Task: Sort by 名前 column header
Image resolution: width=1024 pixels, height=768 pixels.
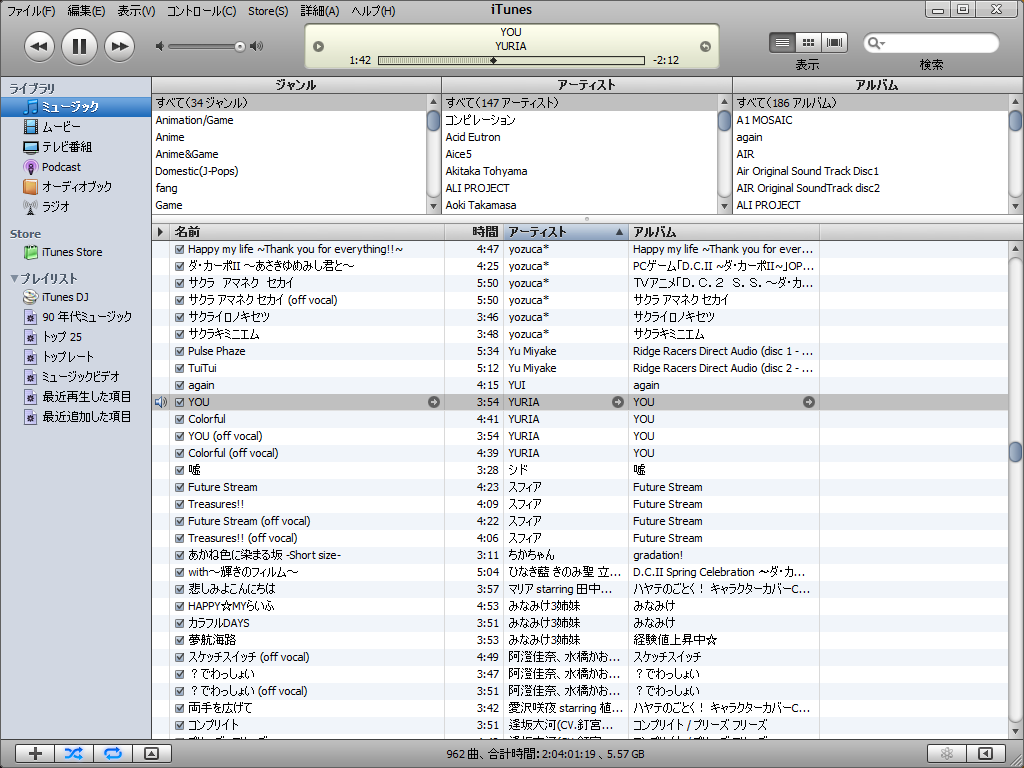Action: coord(307,232)
